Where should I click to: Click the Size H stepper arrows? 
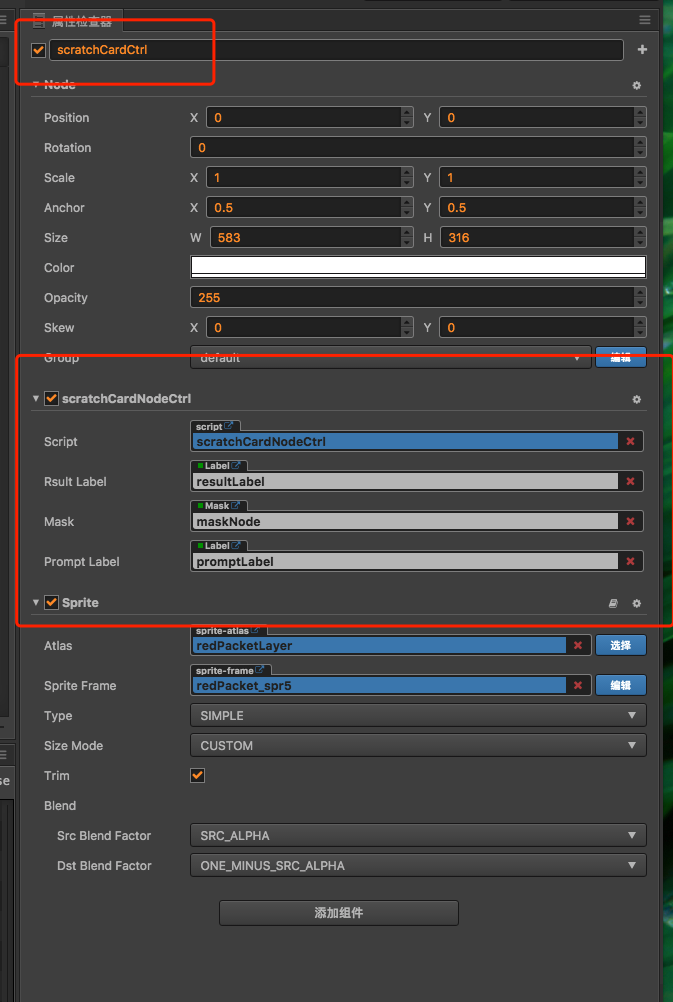tap(640, 238)
